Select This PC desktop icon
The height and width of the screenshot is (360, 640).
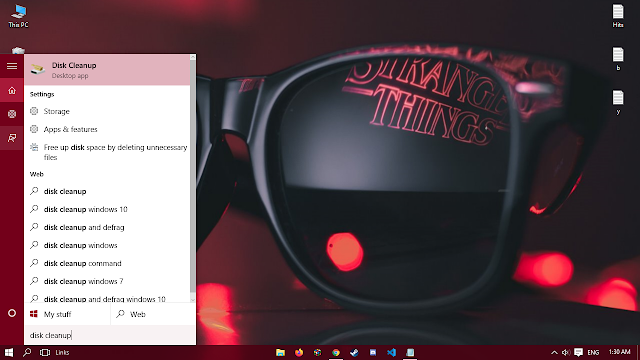tap(18, 16)
